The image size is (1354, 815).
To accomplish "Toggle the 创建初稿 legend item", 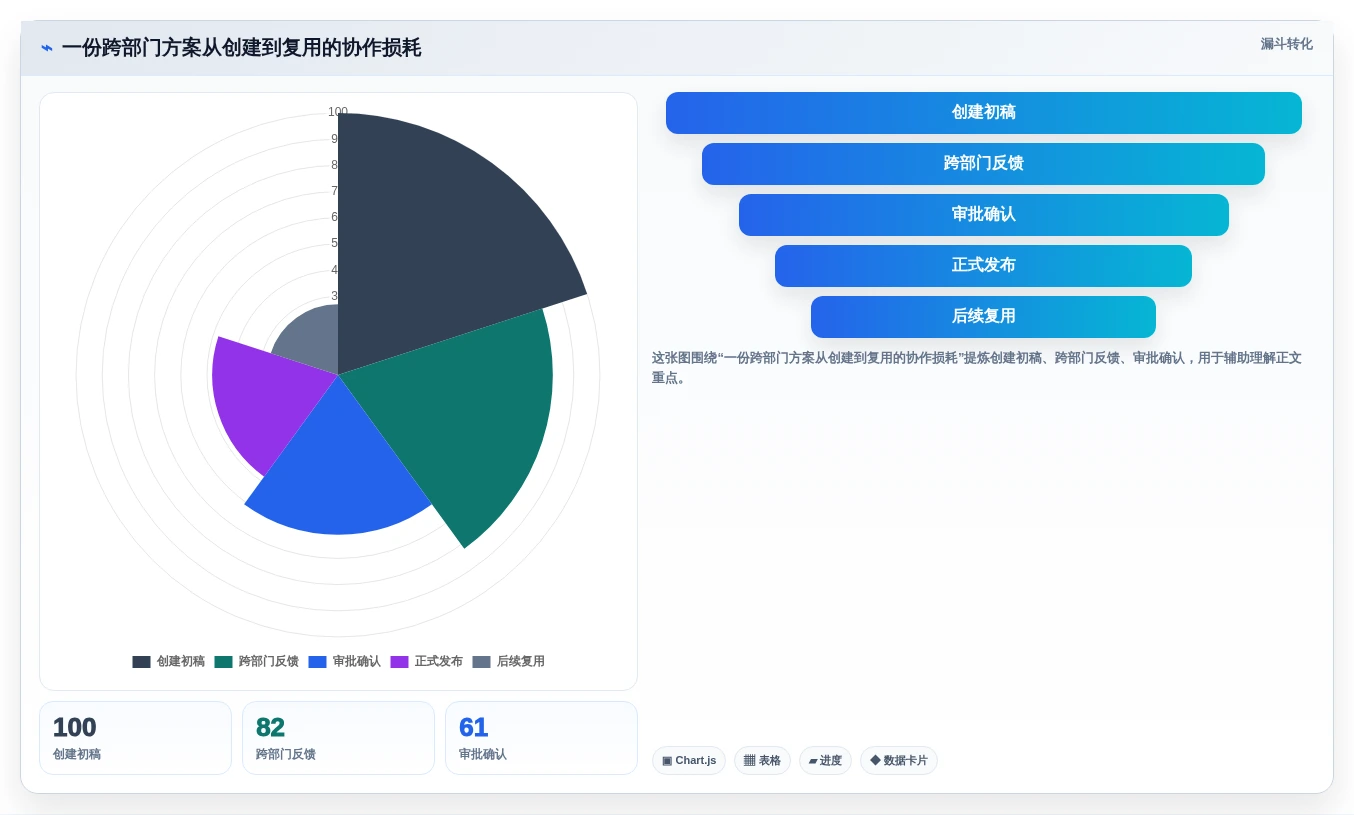I will pos(169,662).
